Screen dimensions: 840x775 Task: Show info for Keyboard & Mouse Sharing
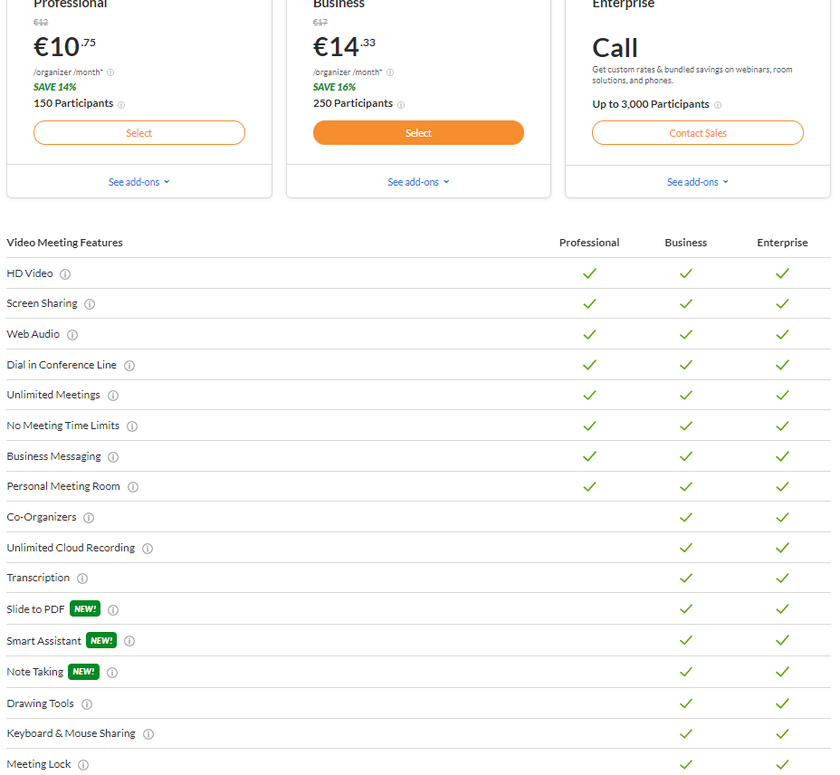pos(148,734)
